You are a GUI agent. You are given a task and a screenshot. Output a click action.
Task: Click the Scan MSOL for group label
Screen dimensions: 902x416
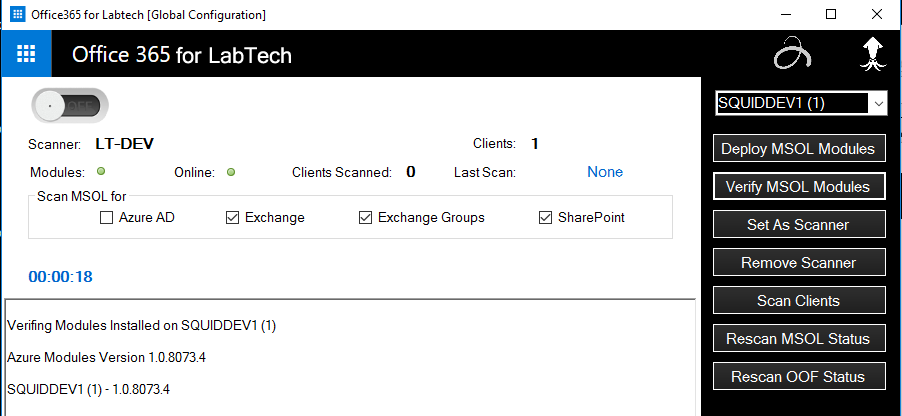point(82,196)
